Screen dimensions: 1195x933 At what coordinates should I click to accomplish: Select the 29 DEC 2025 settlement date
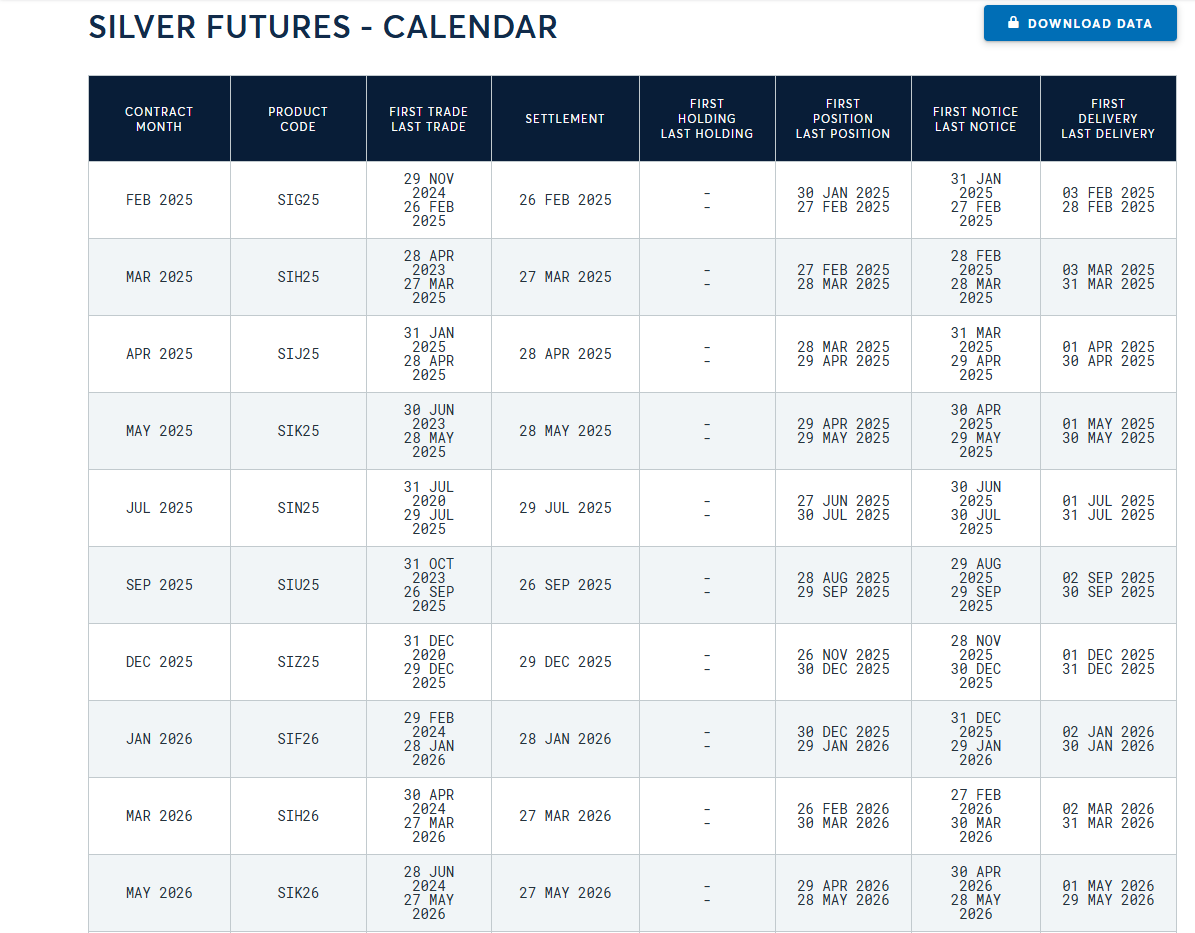pos(565,662)
